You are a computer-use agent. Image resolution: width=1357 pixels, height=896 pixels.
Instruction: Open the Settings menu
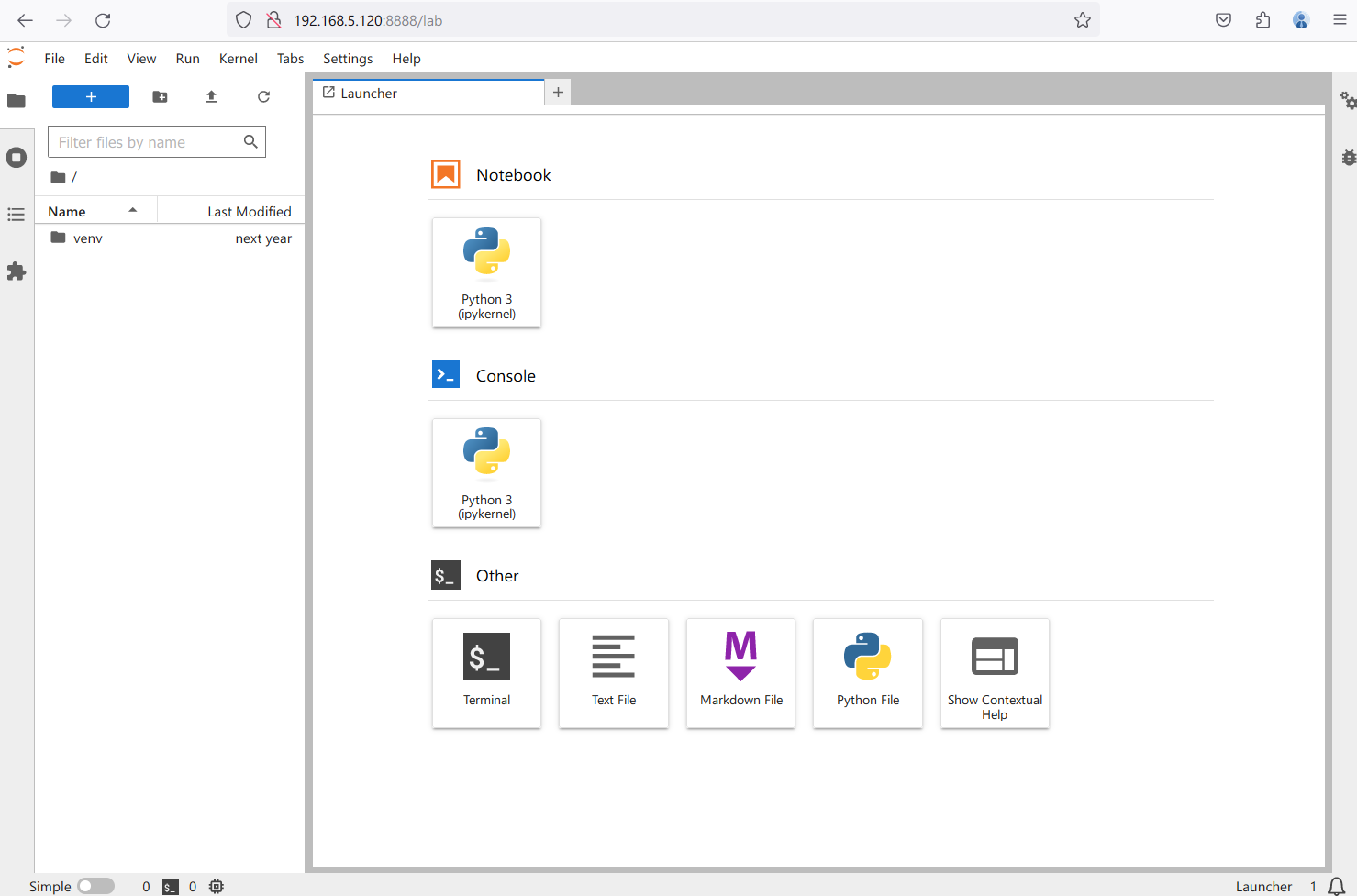point(348,59)
